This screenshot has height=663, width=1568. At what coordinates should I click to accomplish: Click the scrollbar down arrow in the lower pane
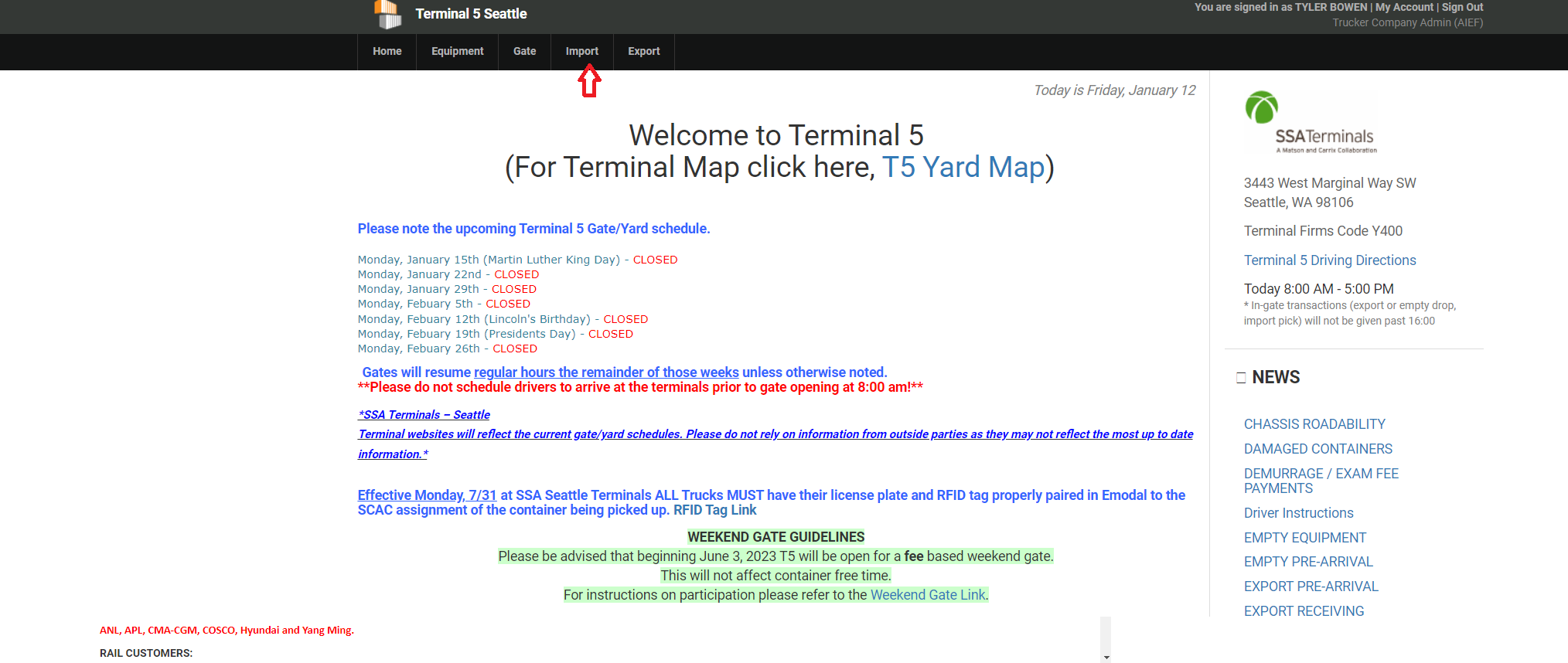click(x=1106, y=658)
